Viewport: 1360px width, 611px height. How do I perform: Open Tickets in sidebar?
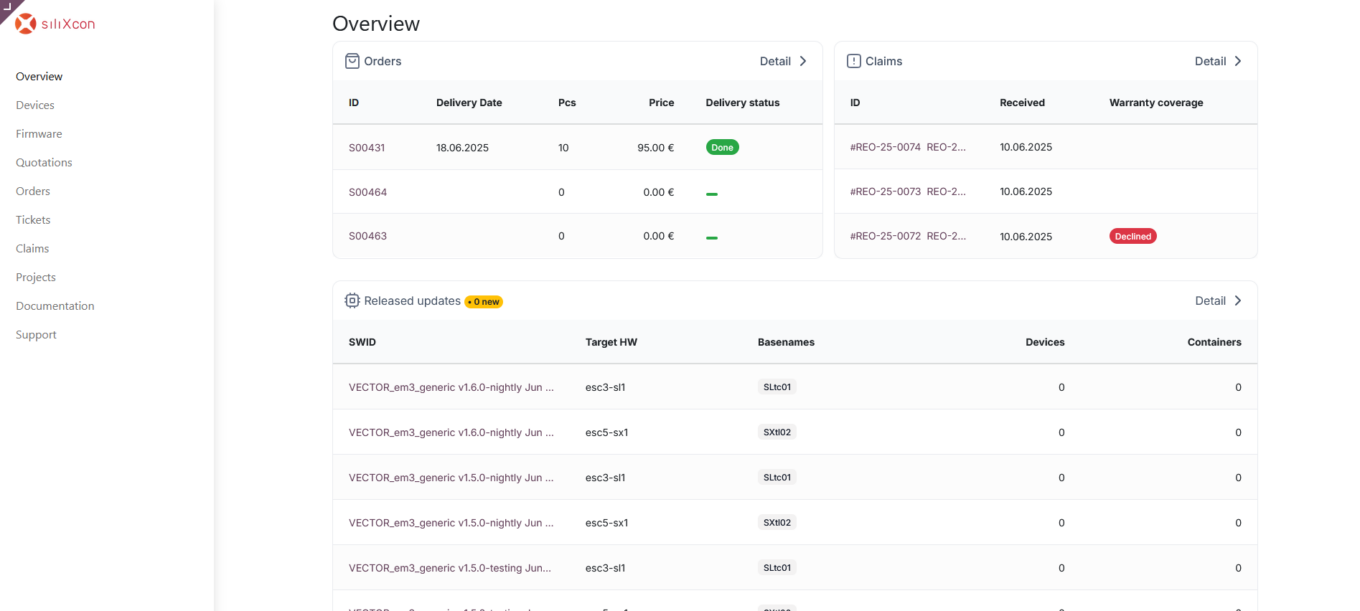coord(33,220)
